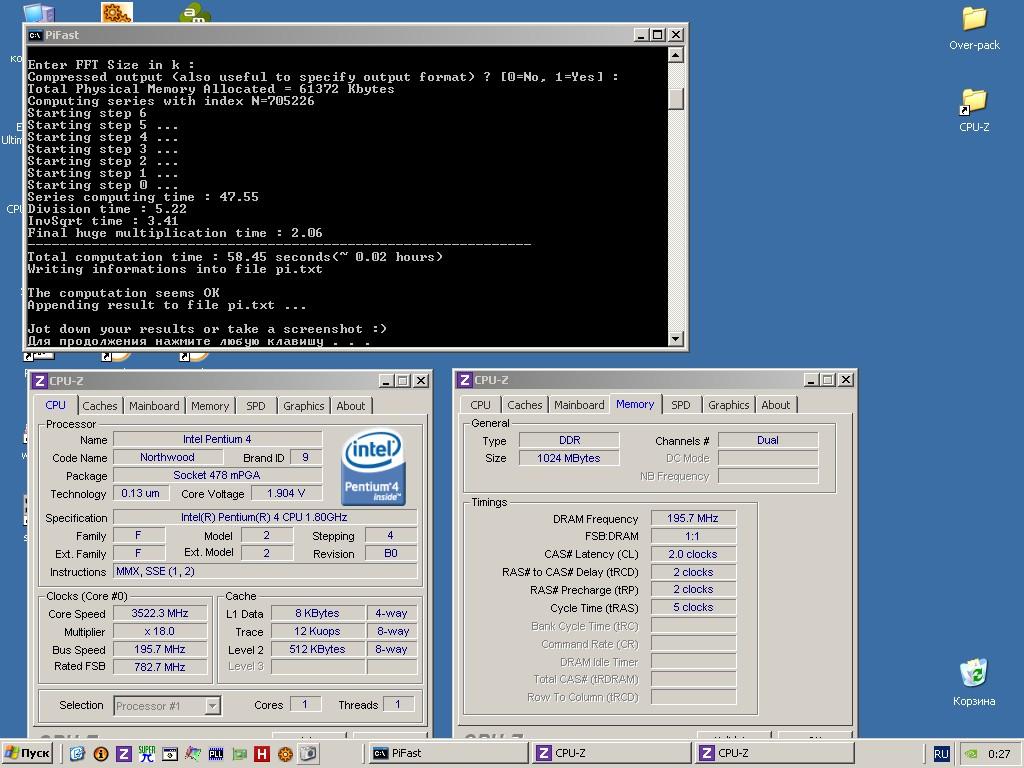Open Mainboard tab in left CPU-Z window

[154, 406]
